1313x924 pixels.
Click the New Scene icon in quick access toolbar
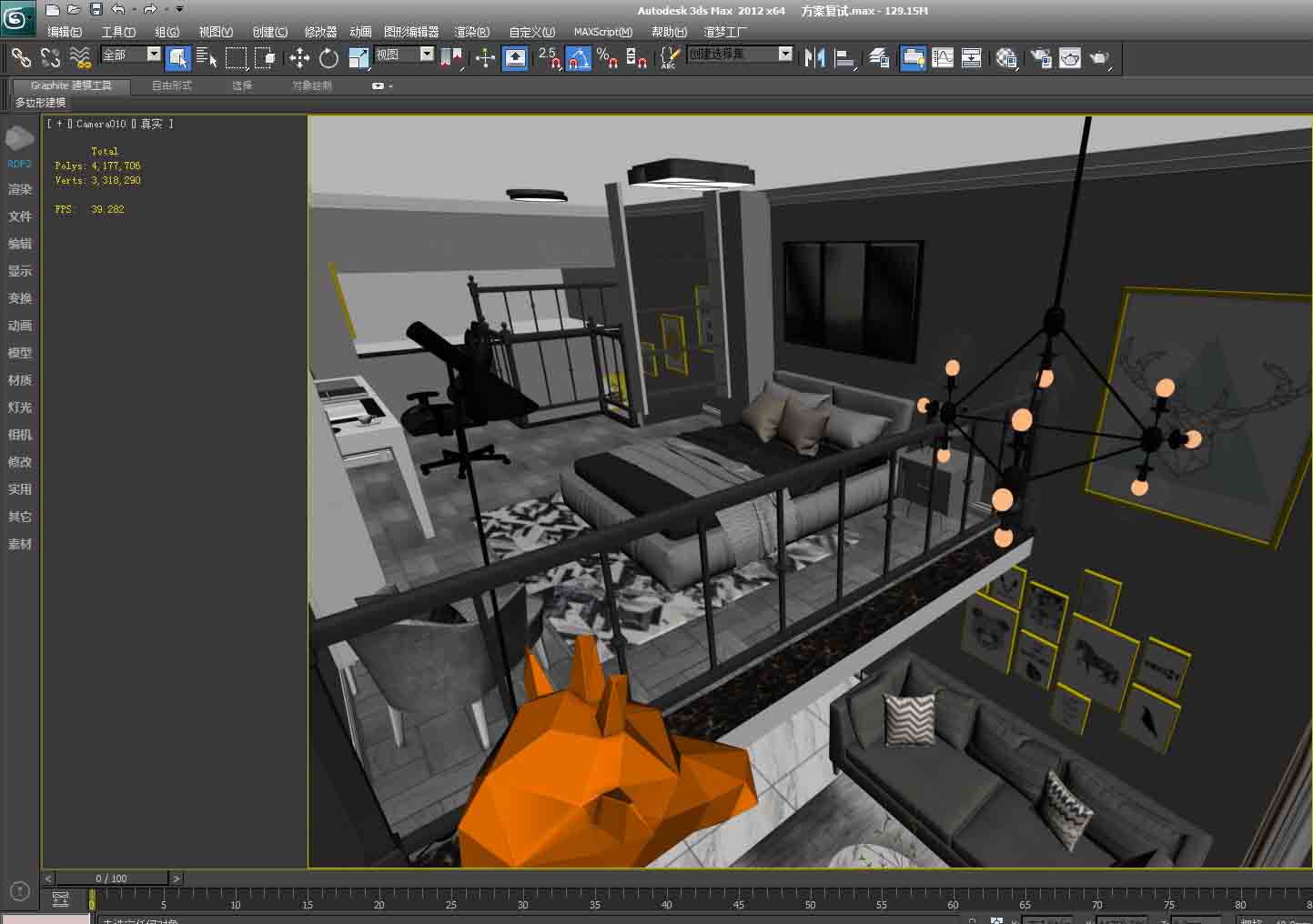[x=53, y=10]
